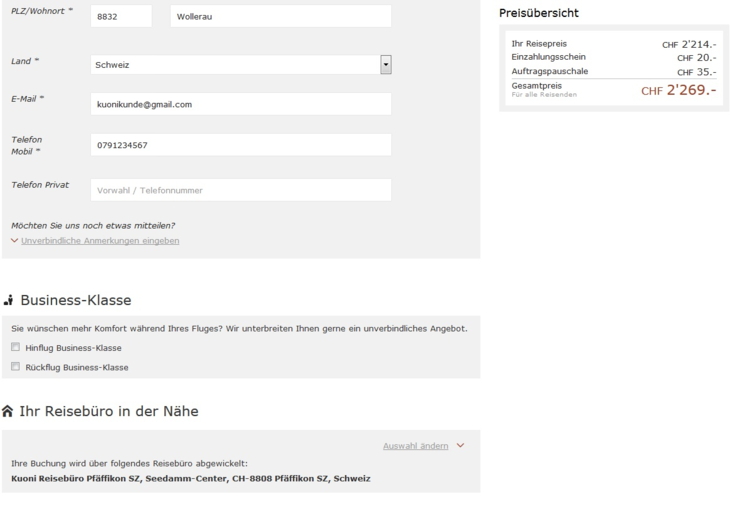
Task: Click the house icon beside Ihr Reisebüro
Action: tap(9, 411)
